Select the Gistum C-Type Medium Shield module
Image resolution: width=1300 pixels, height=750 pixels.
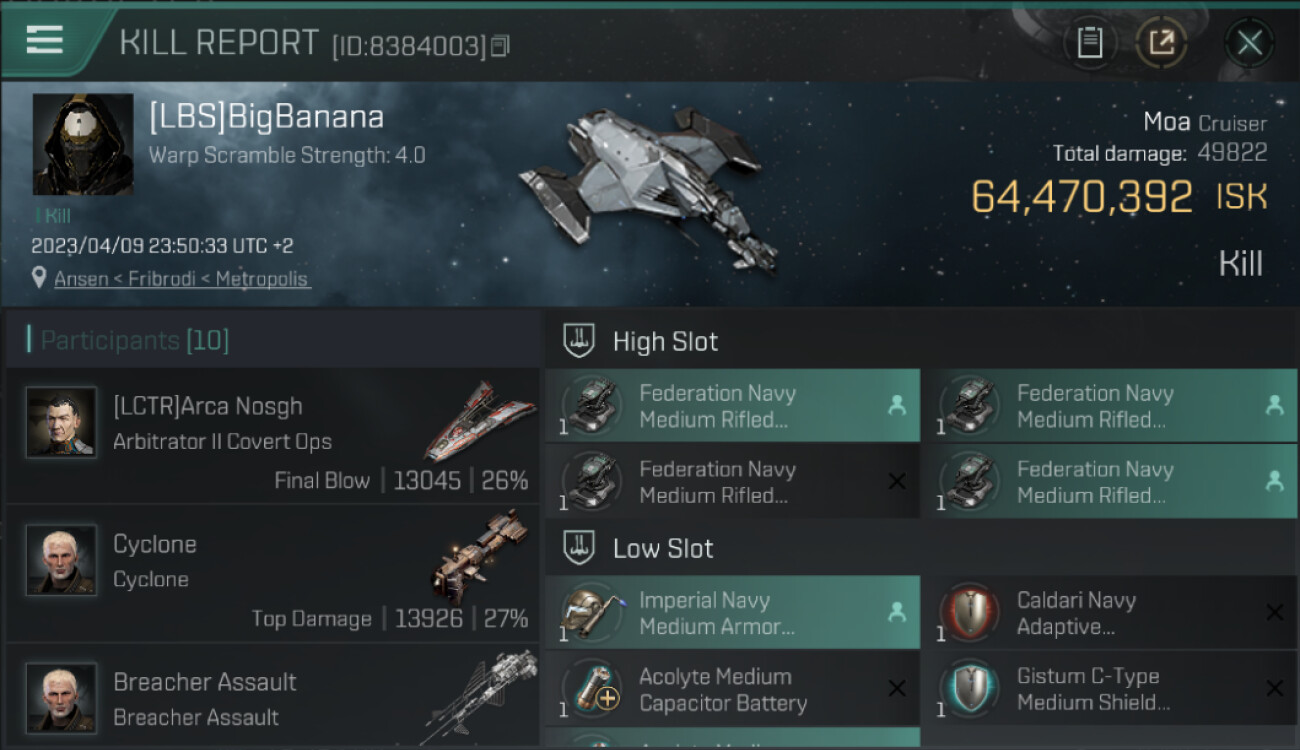click(1110, 689)
